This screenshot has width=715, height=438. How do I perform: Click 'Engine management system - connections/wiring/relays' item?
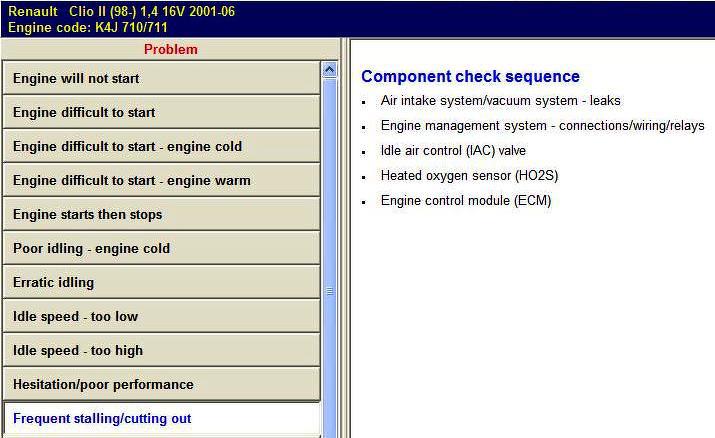(542, 126)
